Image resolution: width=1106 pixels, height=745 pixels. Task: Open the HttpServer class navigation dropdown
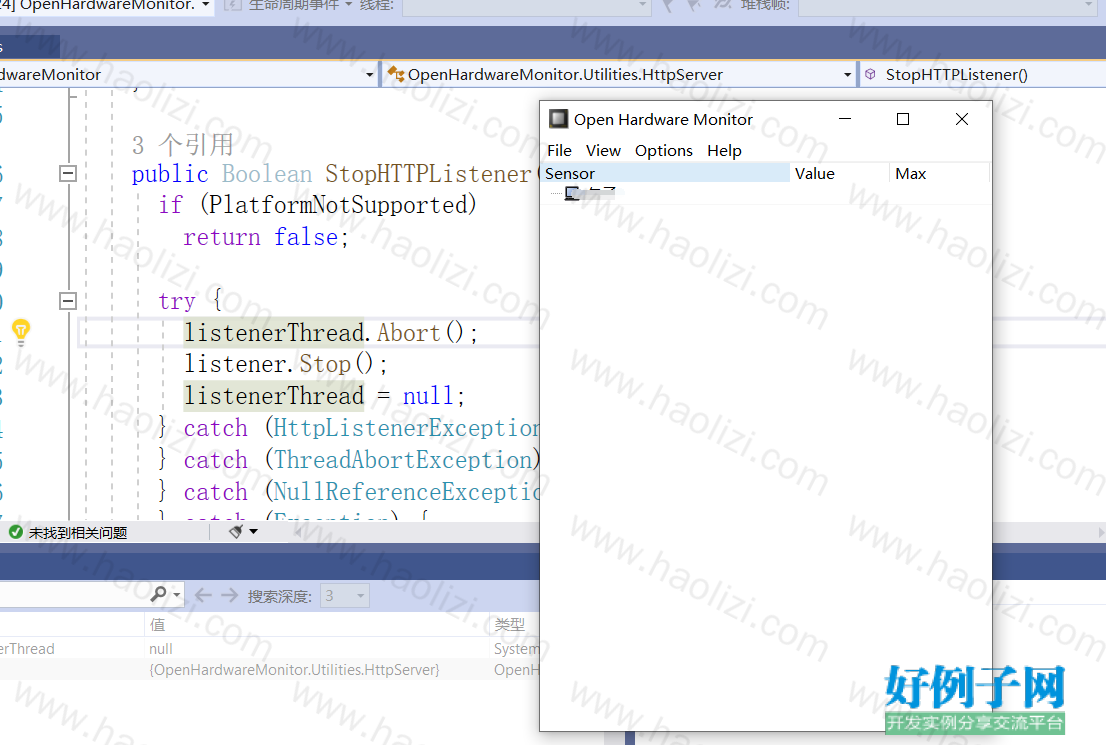tap(847, 75)
